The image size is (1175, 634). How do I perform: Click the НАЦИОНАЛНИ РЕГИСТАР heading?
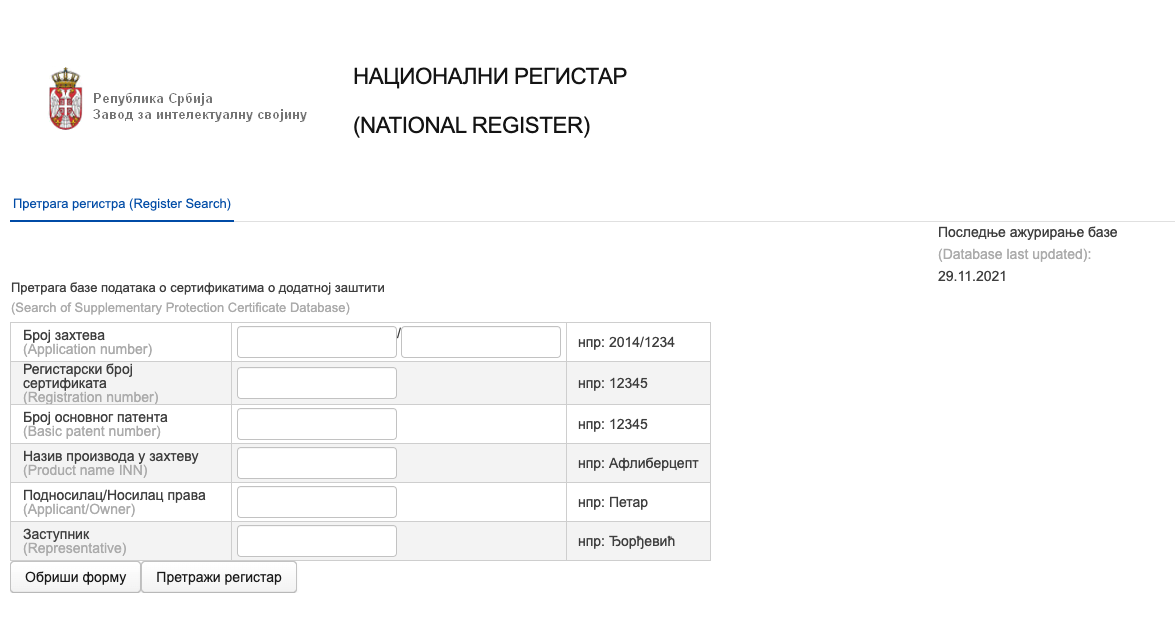(x=490, y=77)
